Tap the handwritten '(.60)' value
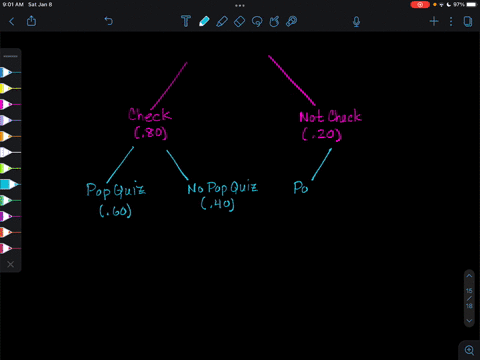The image size is (480, 360). (115, 211)
